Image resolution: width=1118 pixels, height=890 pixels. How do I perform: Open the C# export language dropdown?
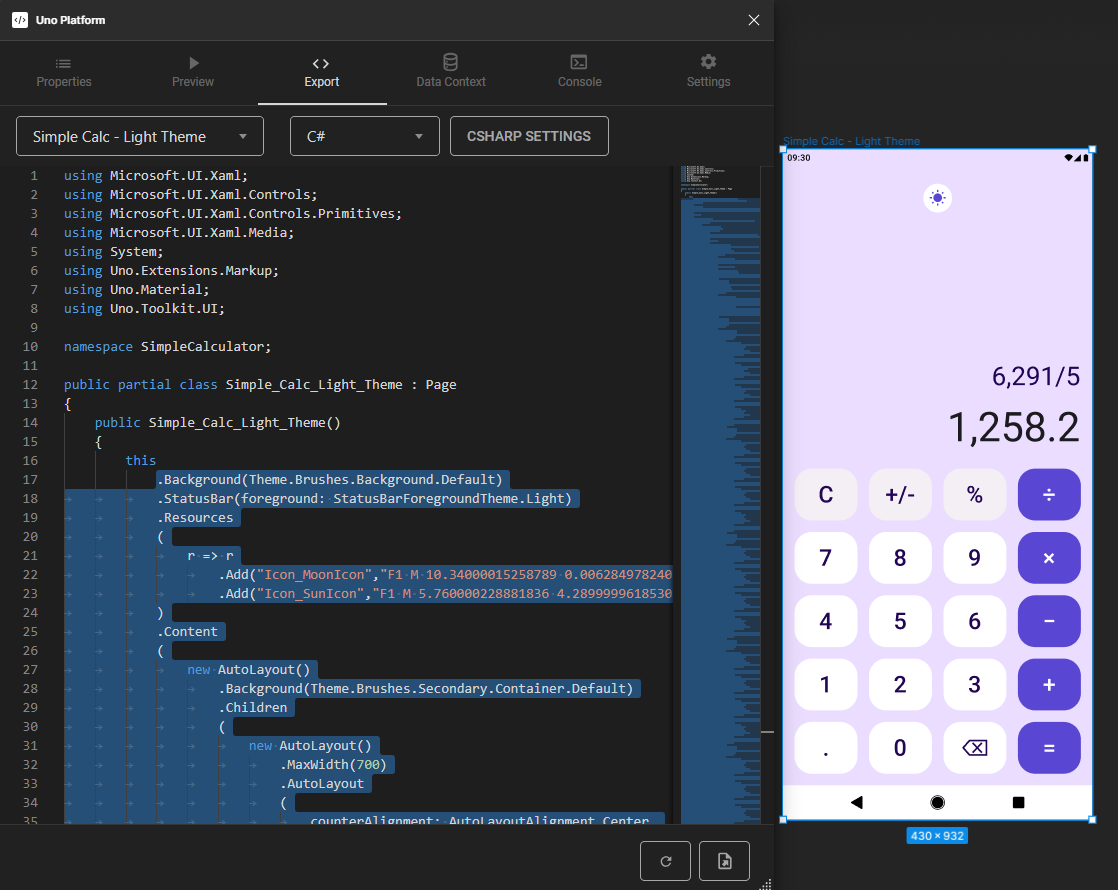tap(364, 135)
